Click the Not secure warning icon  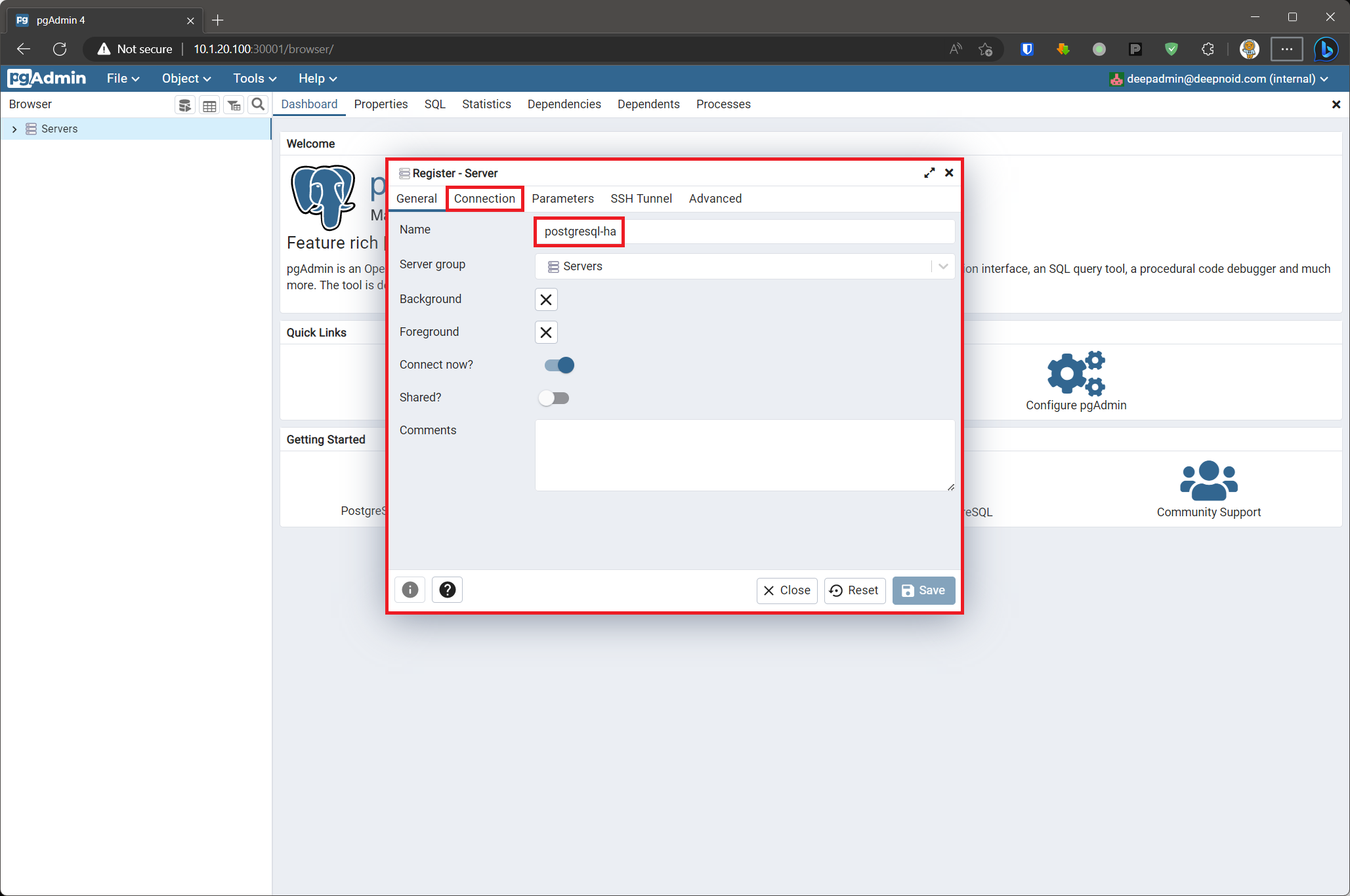tap(104, 49)
